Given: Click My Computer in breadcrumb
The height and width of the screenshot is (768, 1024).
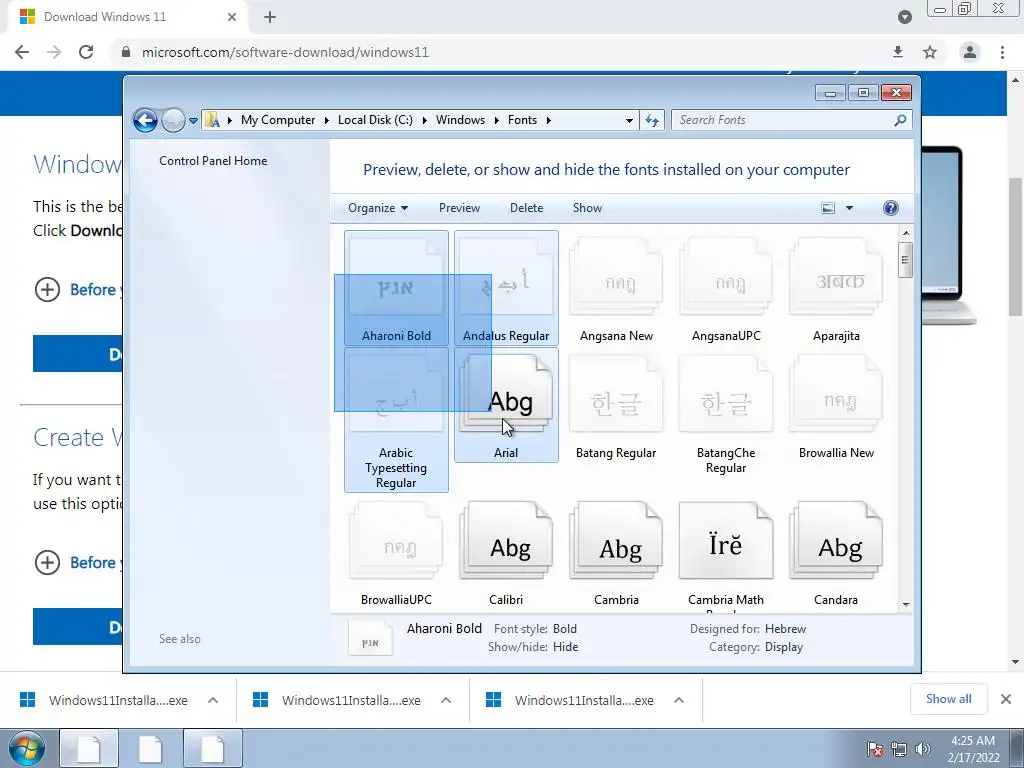Looking at the screenshot, I should point(278,120).
